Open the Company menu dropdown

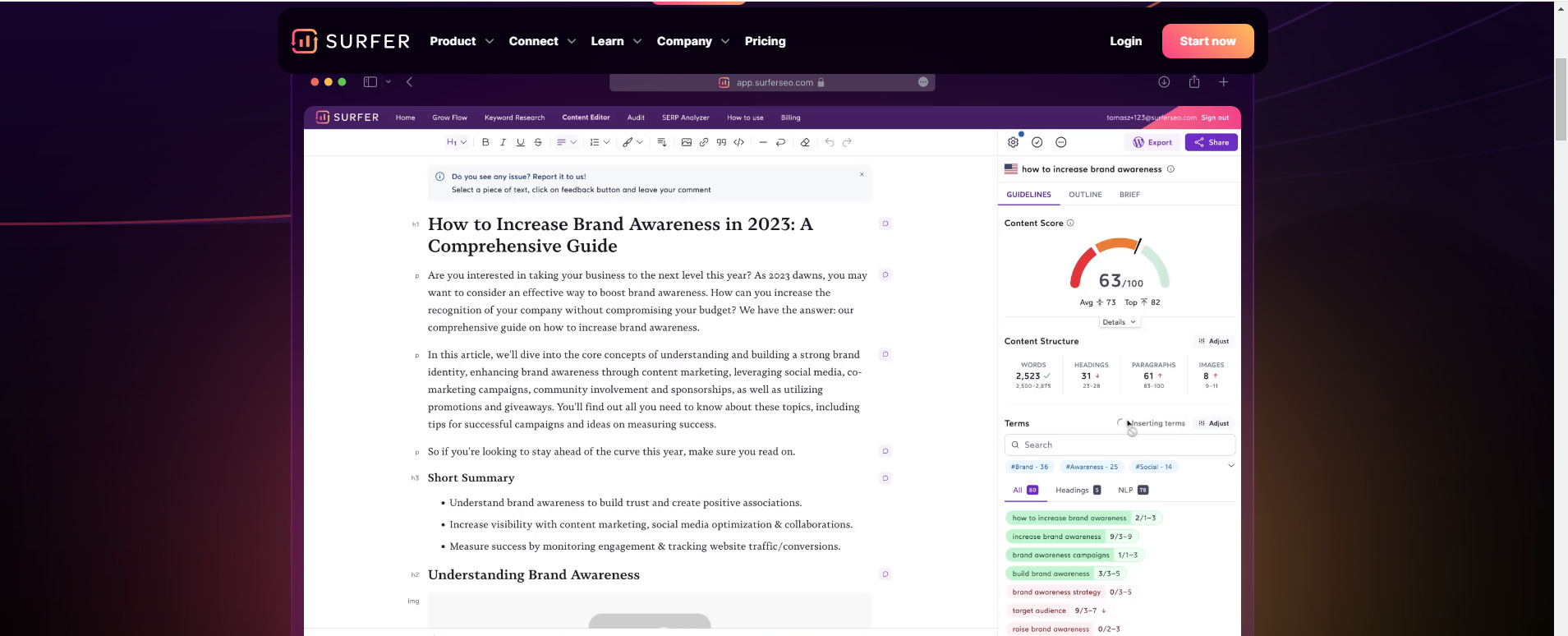point(693,41)
